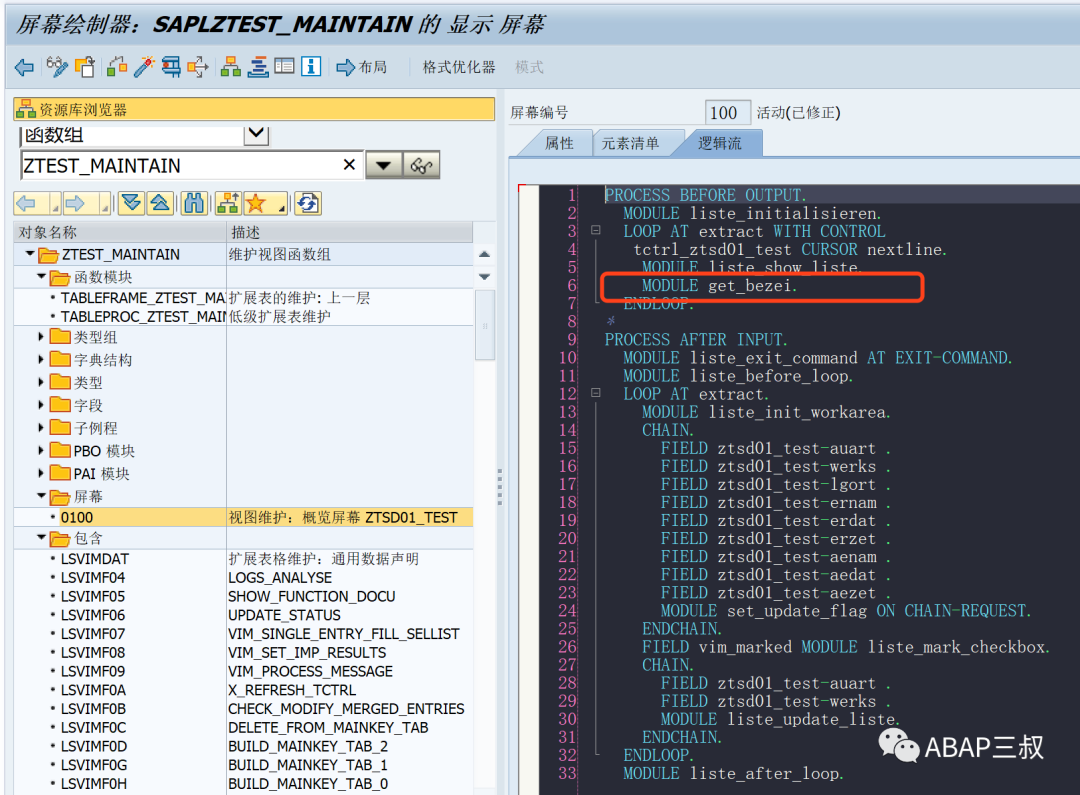Select TABLEPROC_ZTEST_MAI function module
This screenshot has width=1080, height=795.
(143, 317)
